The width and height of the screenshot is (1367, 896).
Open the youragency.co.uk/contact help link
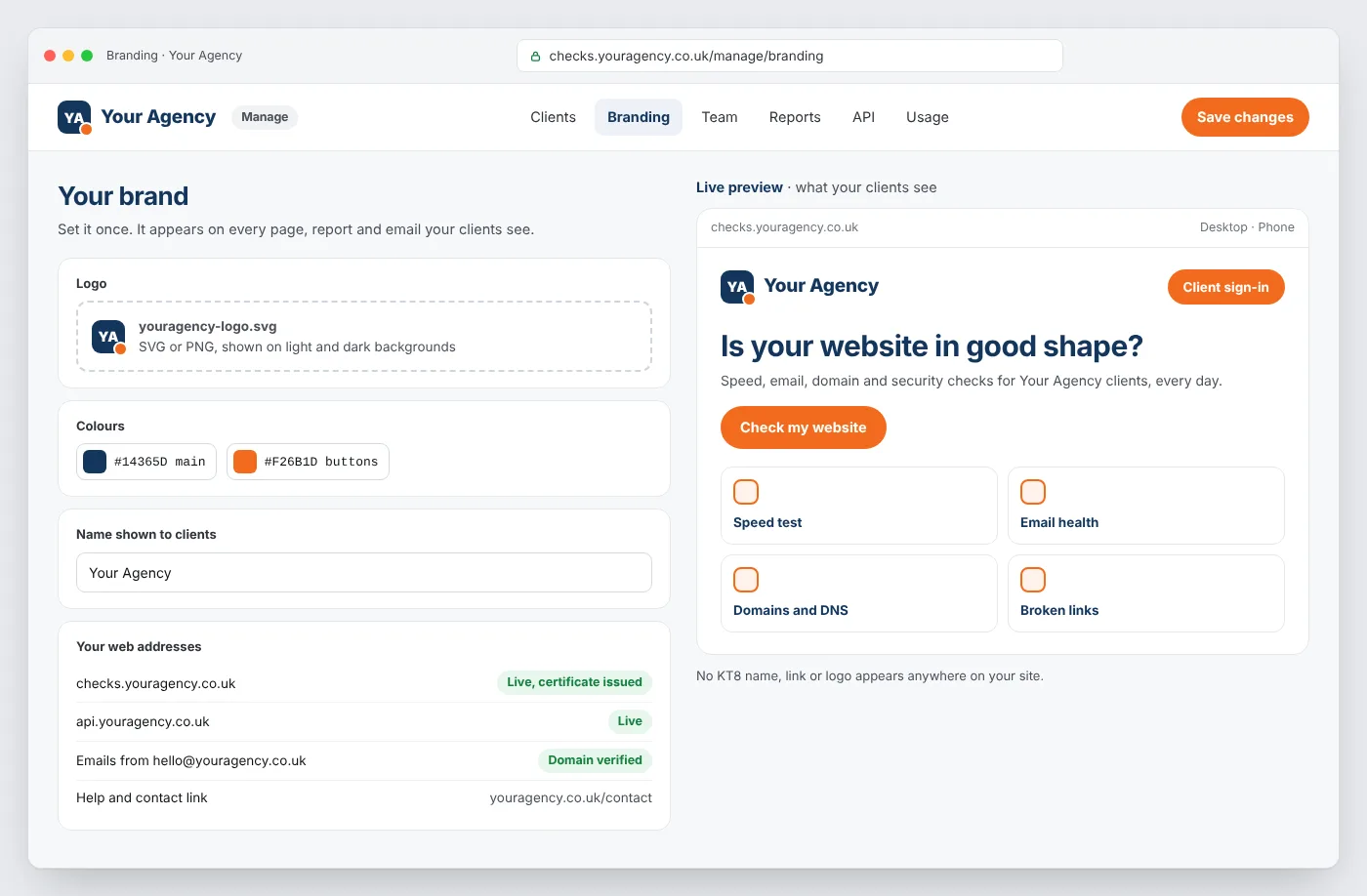tap(571, 798)
